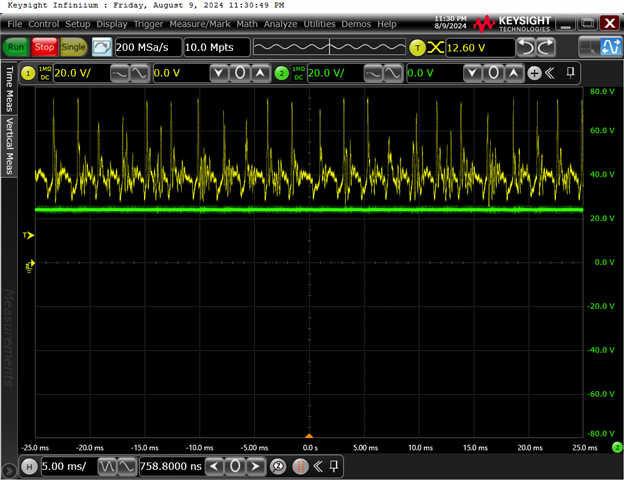Screen dimensions: 624x480
Task: Click channel 1 offset 0.0 V field
Action: point(181,73)
